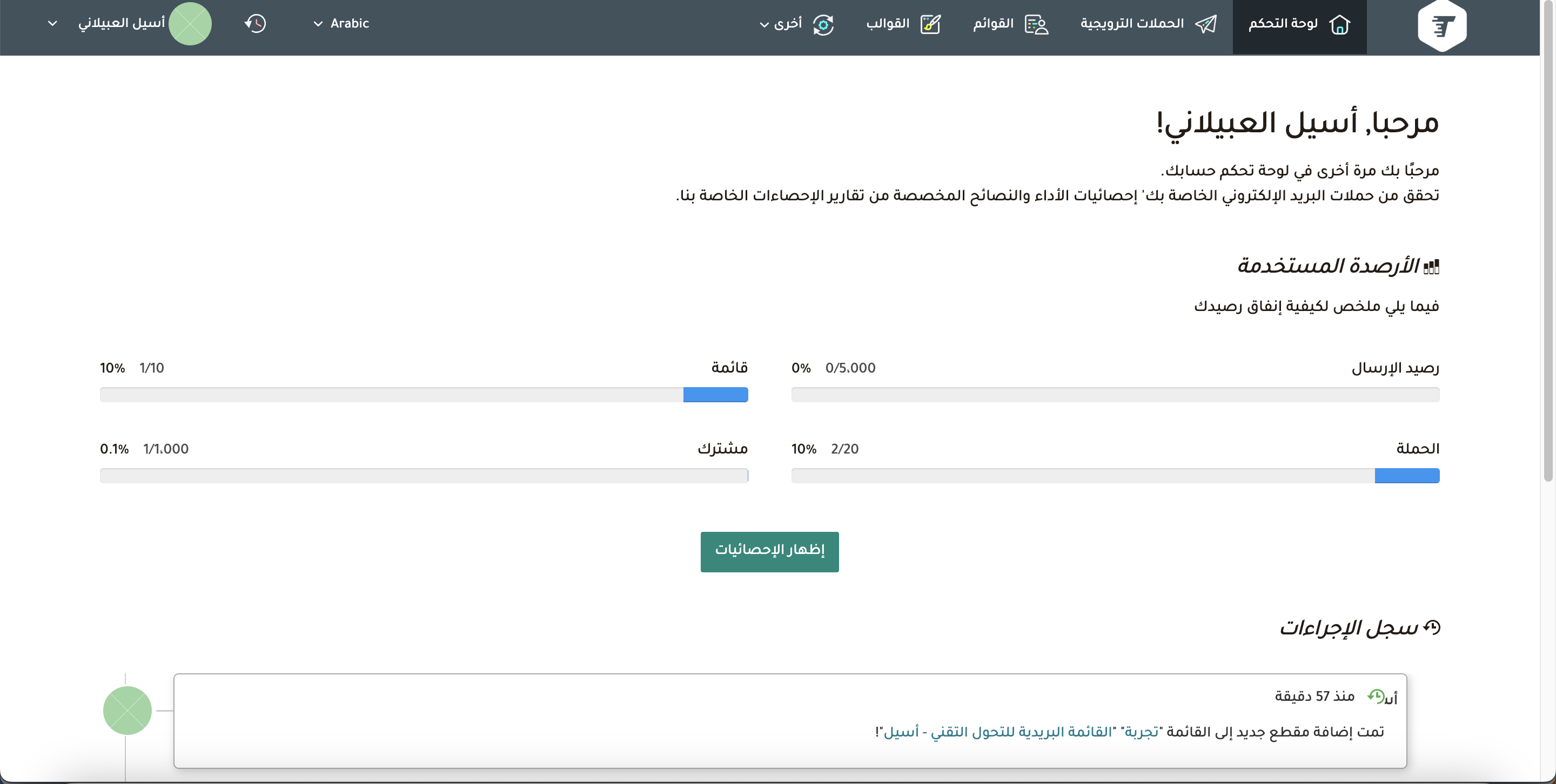Image resolution: width=1556 pixels, height=784 pixels.
Task: Click the bar chart icon beside الأرصدة المستخدمة
Action: click(x=1431, y=267)
